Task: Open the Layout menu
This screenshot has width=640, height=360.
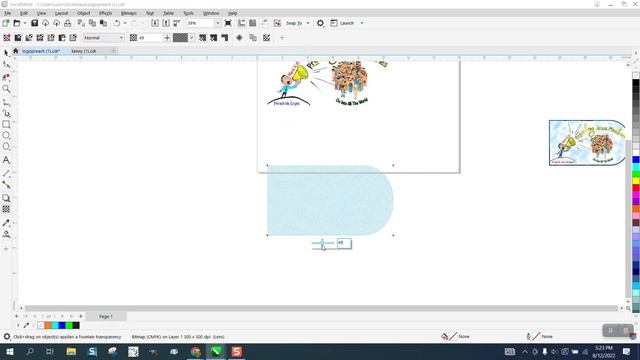Action: [62, 13]
